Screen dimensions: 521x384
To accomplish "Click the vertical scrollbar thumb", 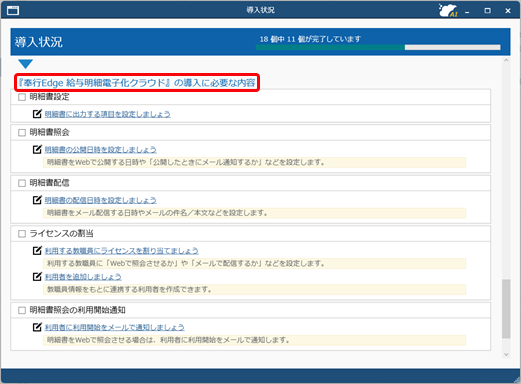I will coord(506,309).
